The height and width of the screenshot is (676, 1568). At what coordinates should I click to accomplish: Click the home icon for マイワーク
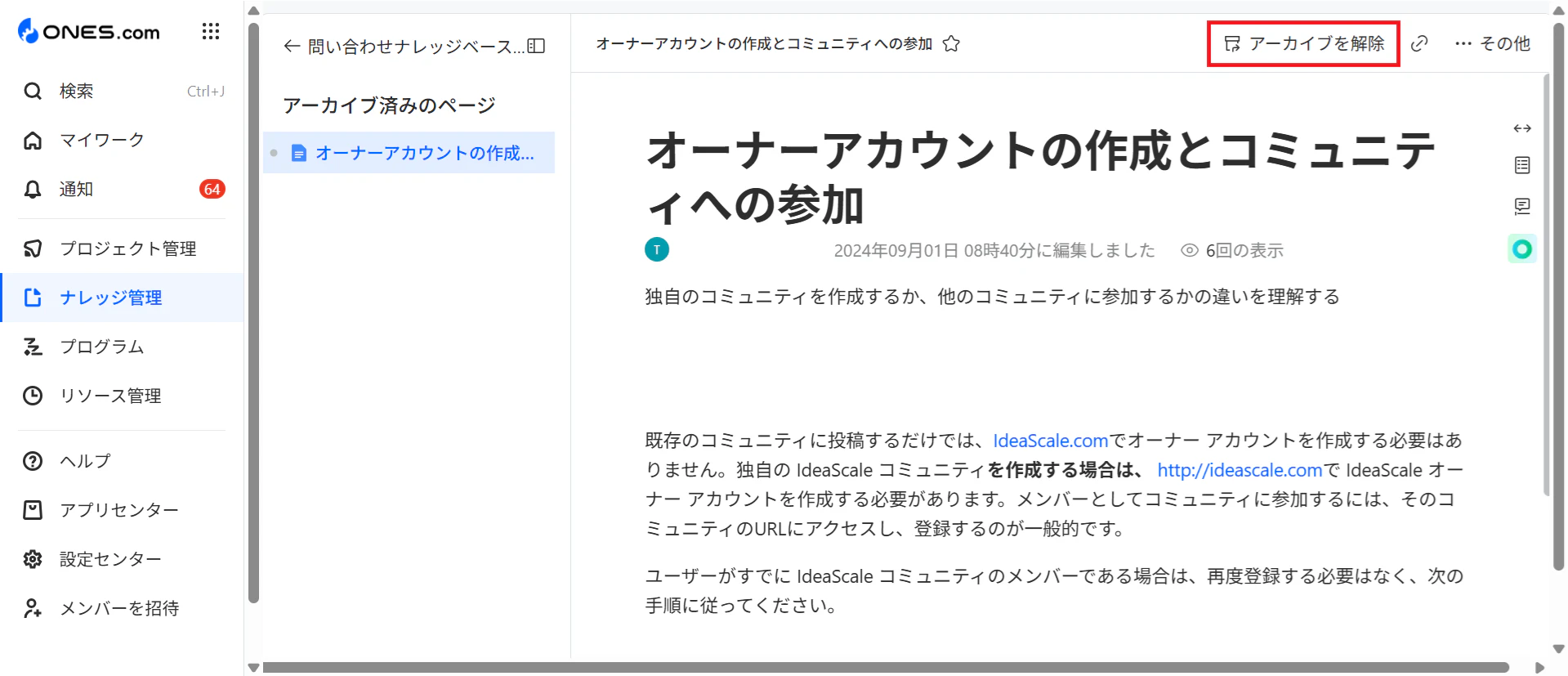(x=33, y=140)
